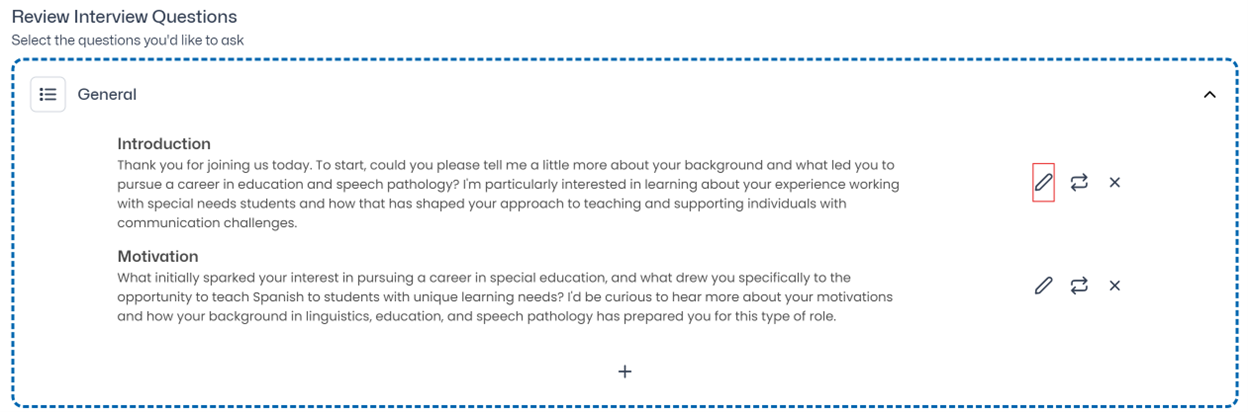Regenerate the Motivation question with the swap arrows icon

[x=1079, y=286]
